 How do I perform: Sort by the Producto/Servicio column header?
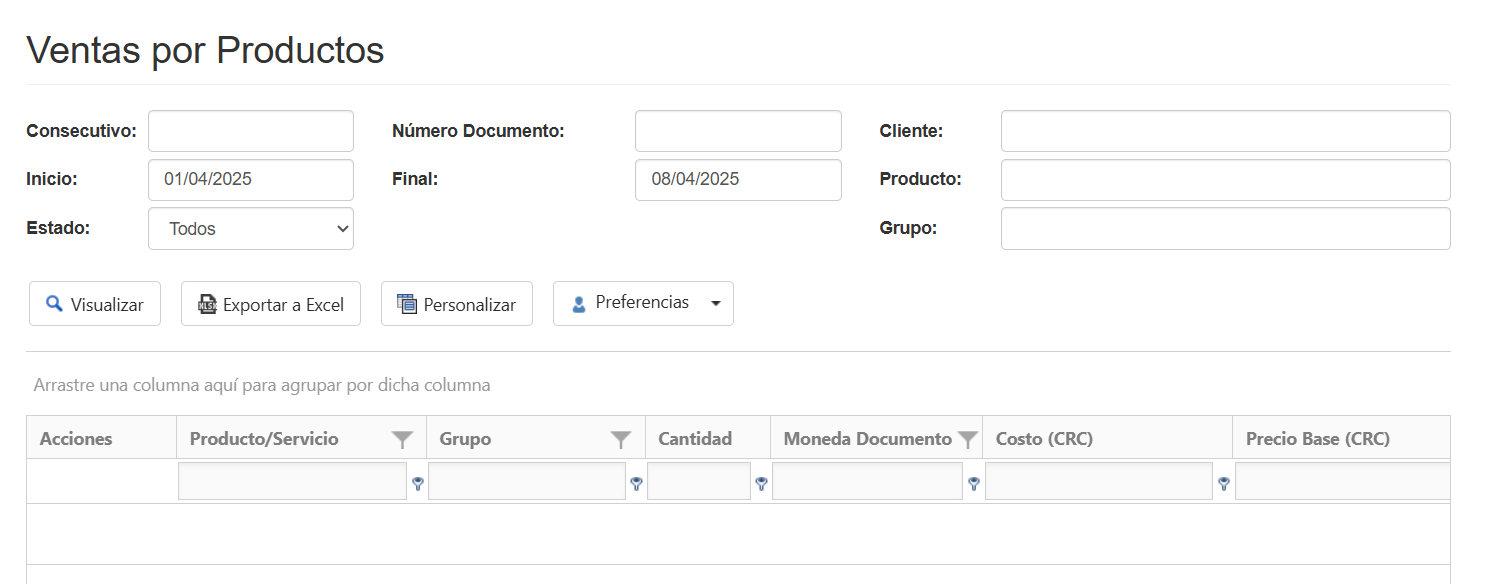point(264,439)
